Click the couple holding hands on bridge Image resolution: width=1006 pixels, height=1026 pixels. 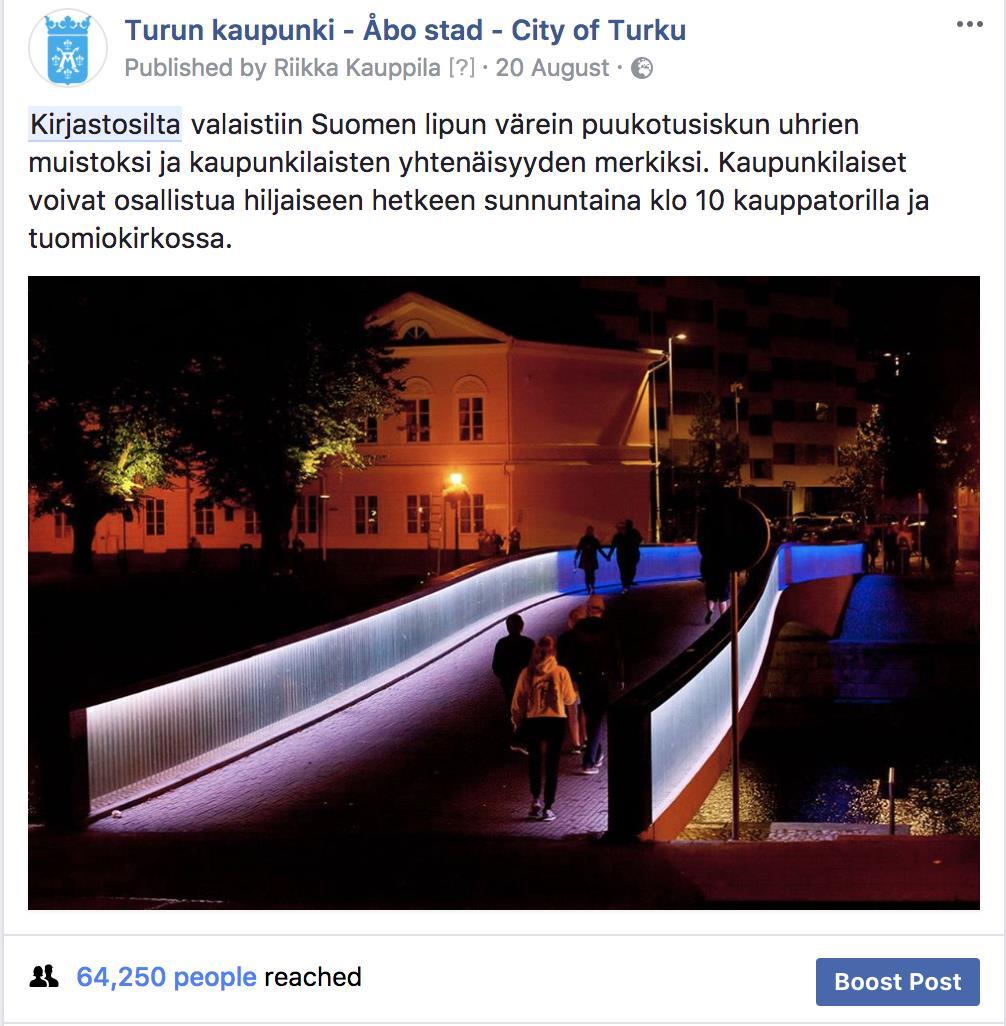[x=609, y=554]
